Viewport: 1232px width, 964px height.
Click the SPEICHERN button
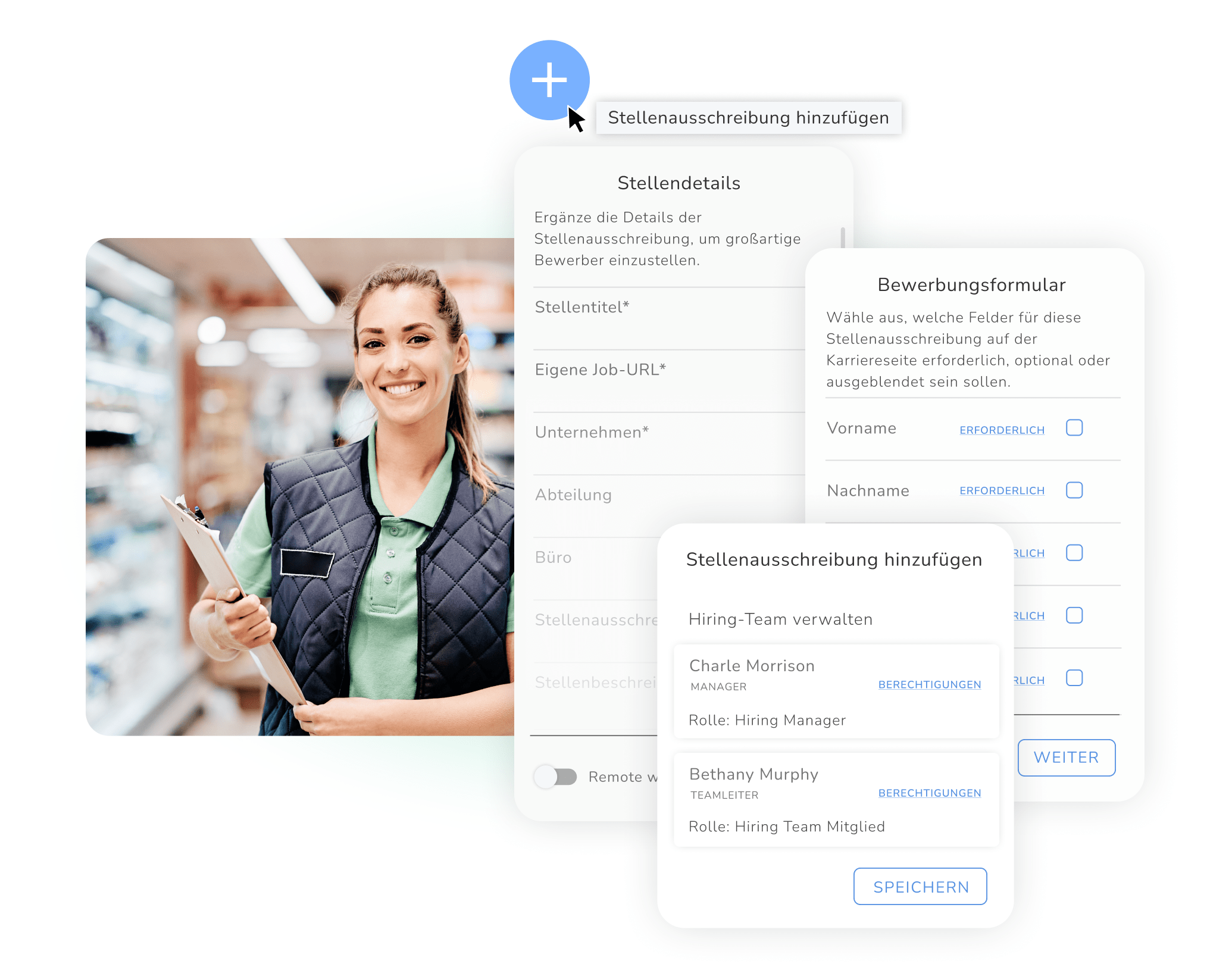(x=921, y=887)
